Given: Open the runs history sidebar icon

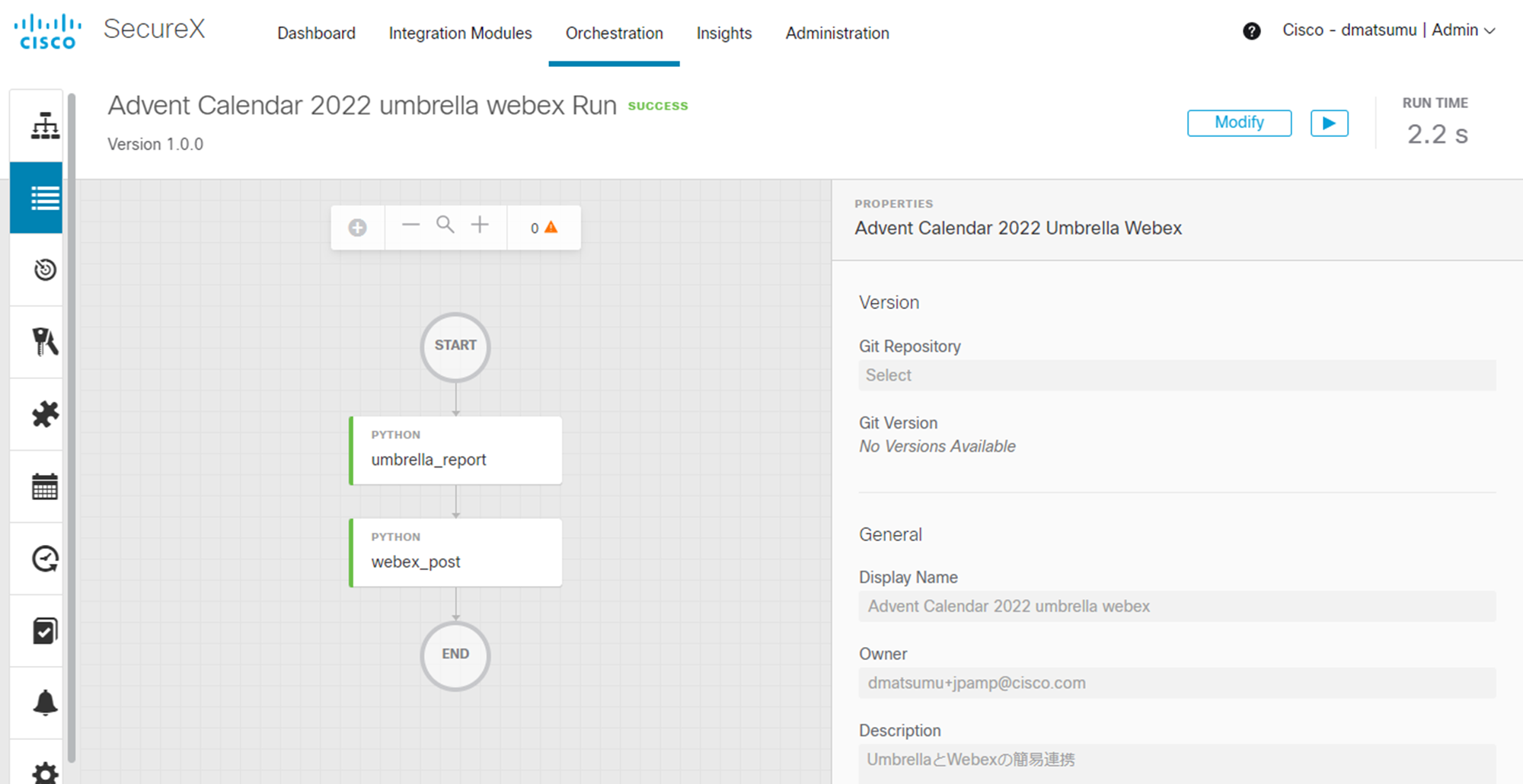Looking at the screenshot, I should pyautogui.click(x=45, y=269).
